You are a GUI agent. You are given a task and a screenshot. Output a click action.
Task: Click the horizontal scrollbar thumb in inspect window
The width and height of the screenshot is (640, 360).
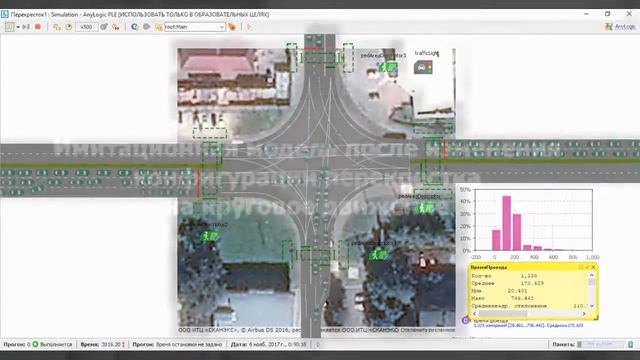[503, 313]
